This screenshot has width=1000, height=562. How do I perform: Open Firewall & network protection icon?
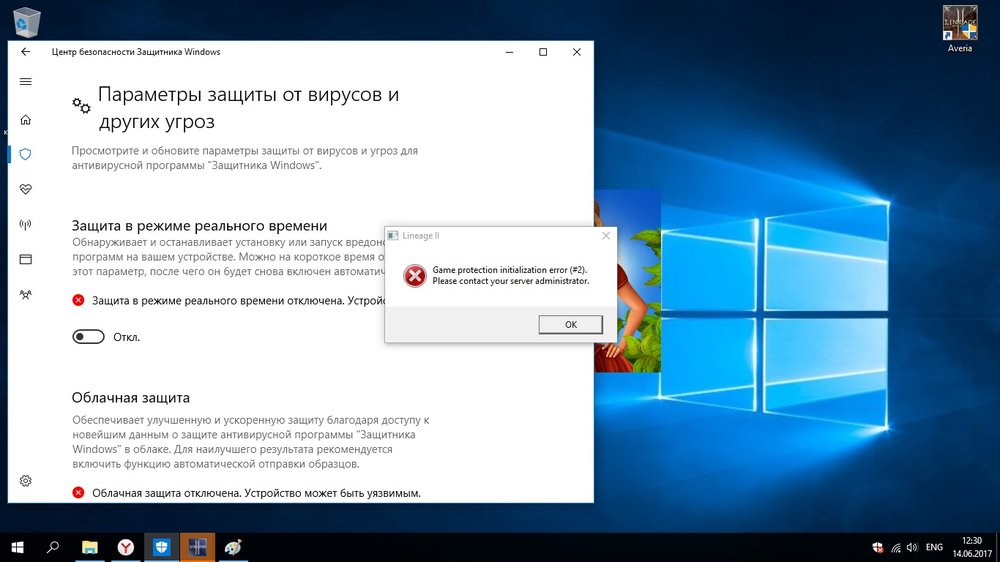pos(26,224)
